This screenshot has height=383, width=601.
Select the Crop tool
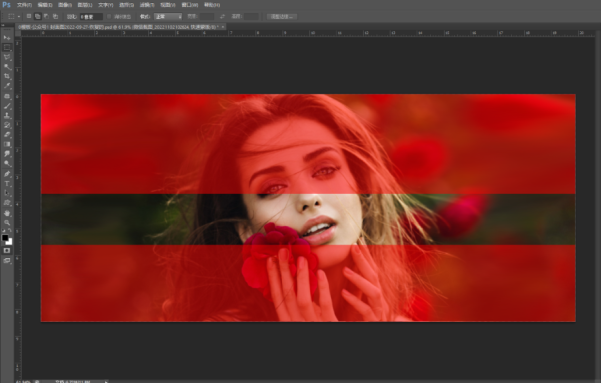click(7, 76)
